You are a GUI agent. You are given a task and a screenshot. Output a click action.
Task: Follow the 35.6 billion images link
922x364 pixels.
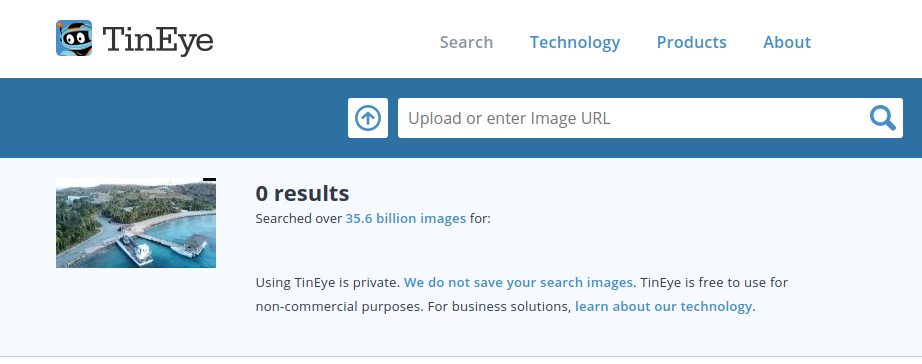(406, 219)
